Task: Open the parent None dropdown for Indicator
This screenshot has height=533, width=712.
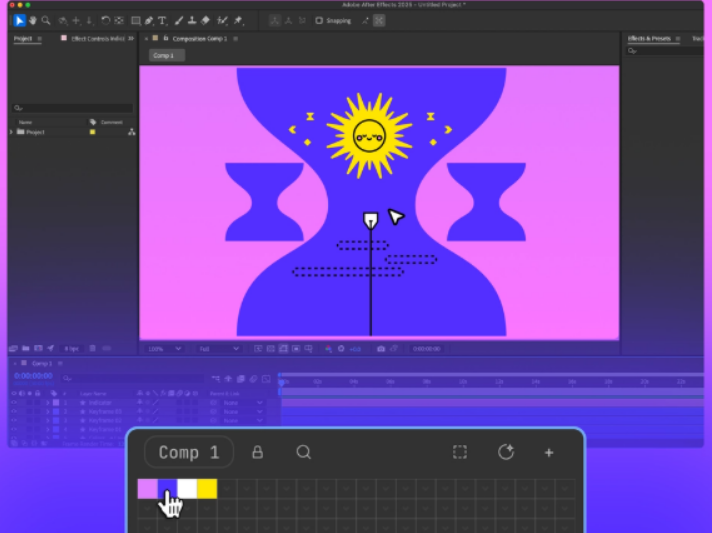Action: point(243,403)
